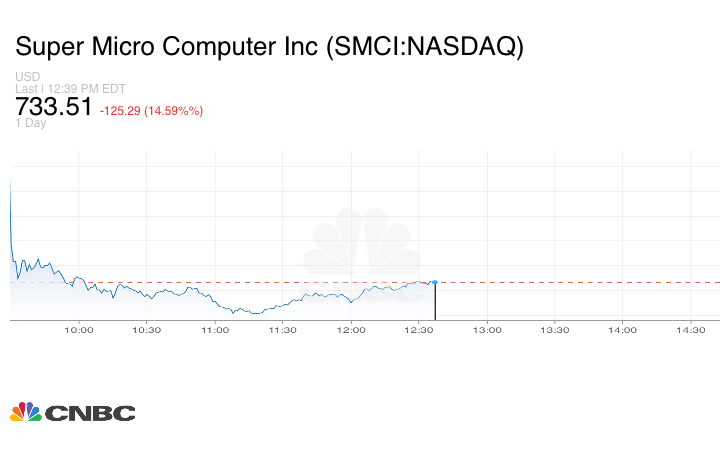720x450 pixels.
Task: Click the 14:30 time axis label
Action: [691, 330]
